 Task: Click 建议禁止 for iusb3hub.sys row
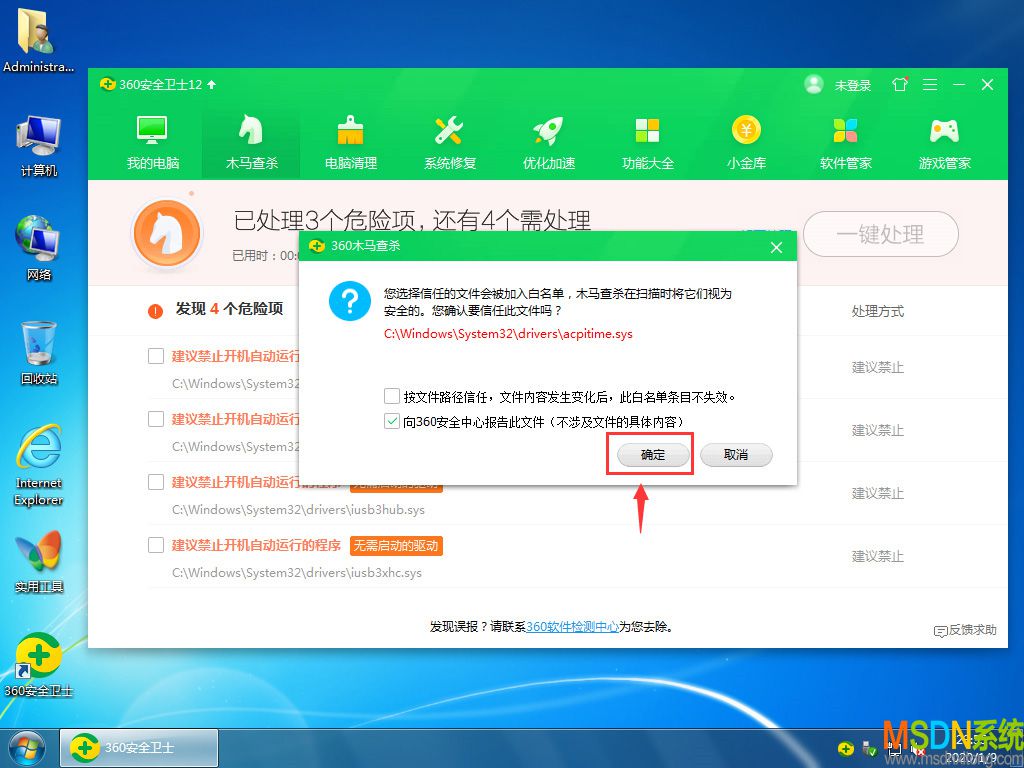click(877, 494)
